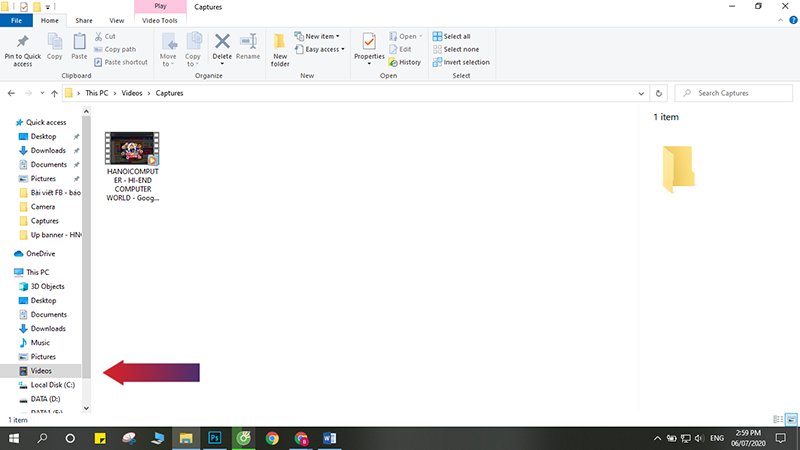Switch to the Share ribbon tab
The width and height of the screenshot is (800, 450).
pos(86,20)
